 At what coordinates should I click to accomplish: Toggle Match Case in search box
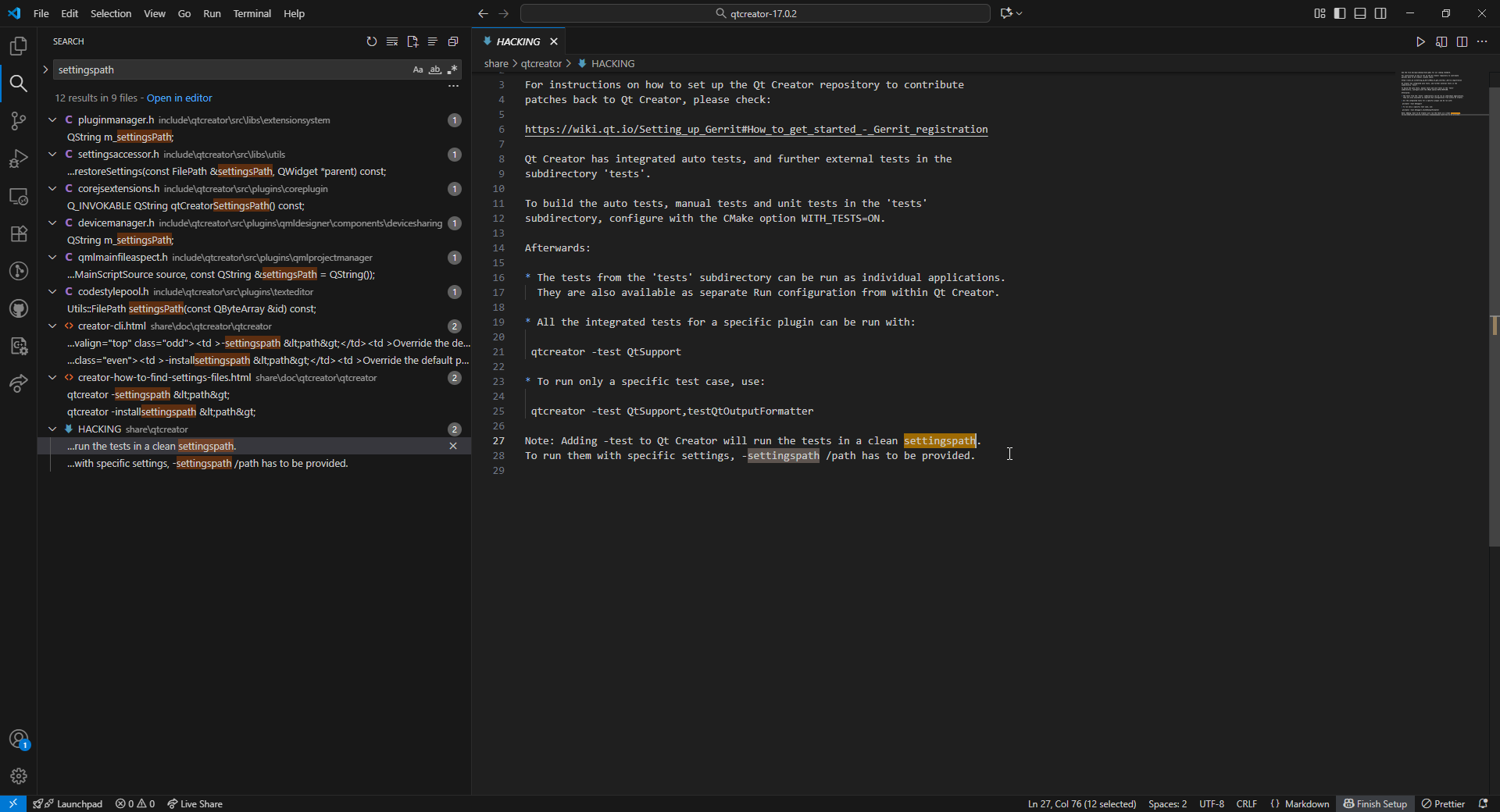click(418, 69)
